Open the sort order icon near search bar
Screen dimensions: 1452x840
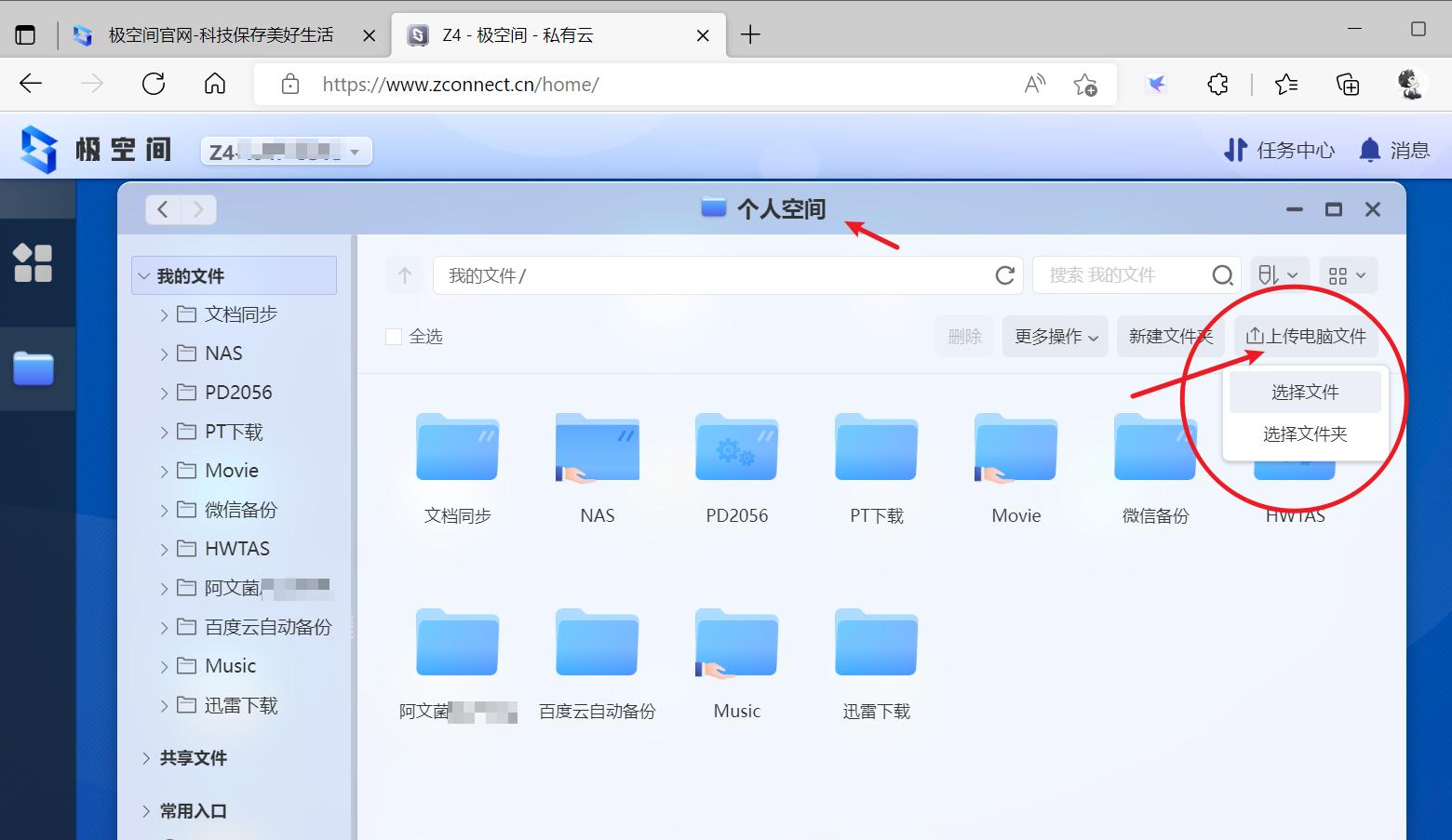[1279, 274]
